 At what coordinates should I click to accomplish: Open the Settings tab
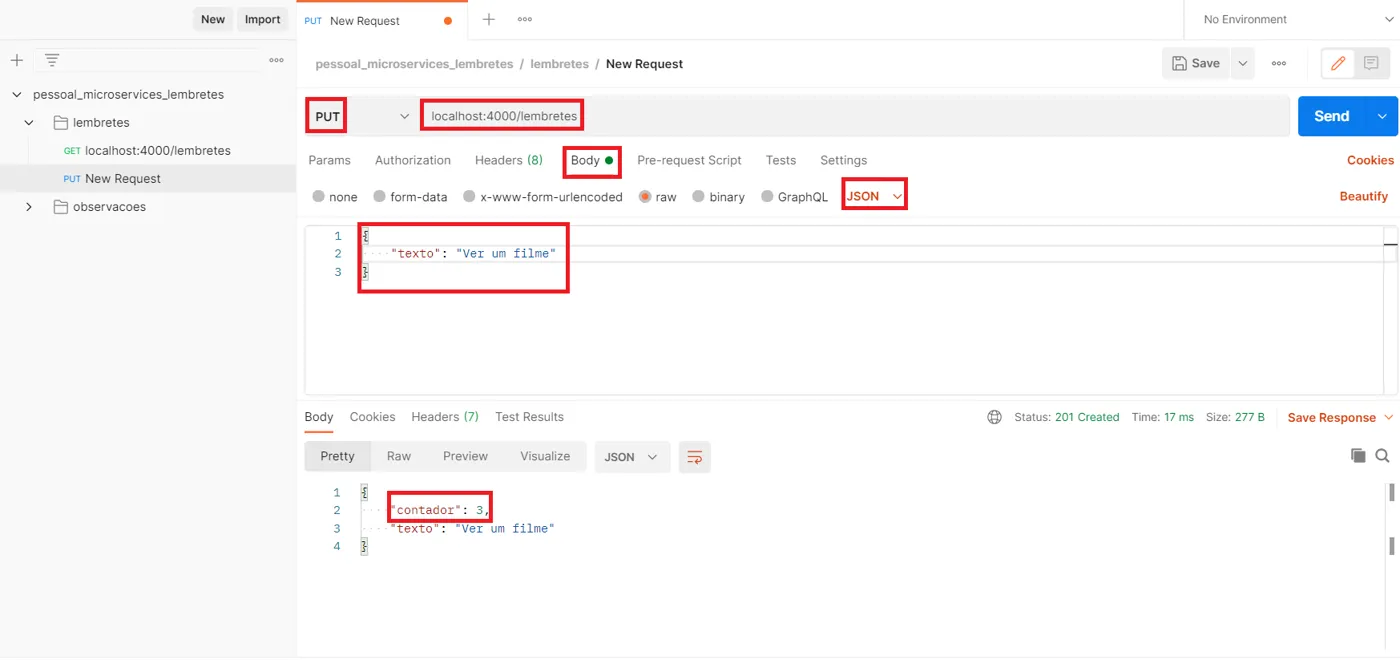point(843,160)
